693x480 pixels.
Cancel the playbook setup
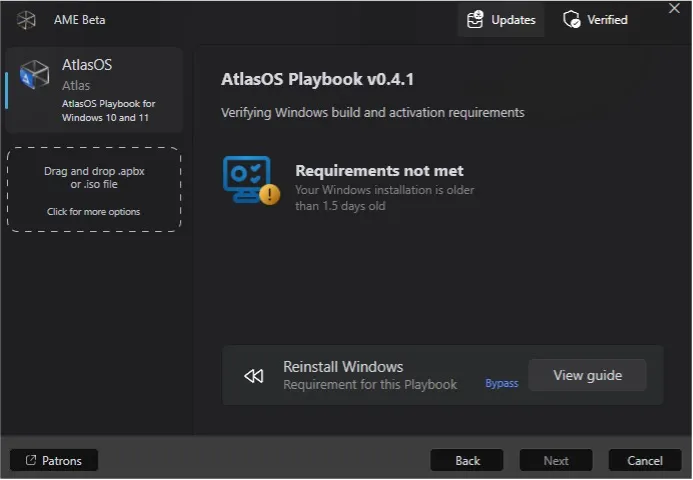(x=645, y=461)
